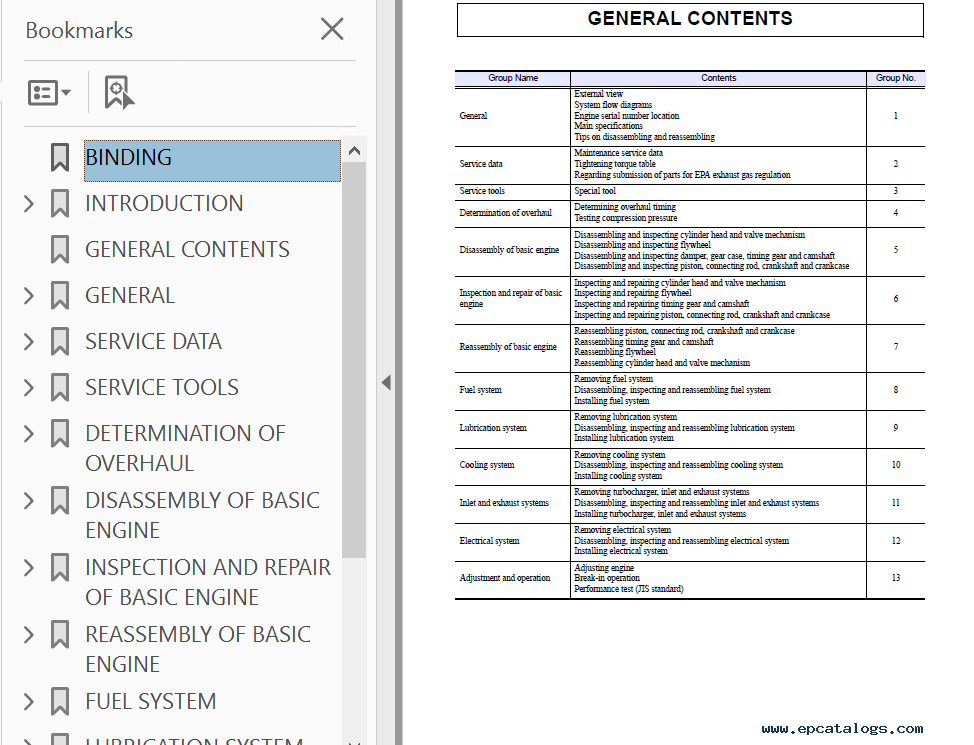Click the bookmark icon beside DISASSEMBLY OF BASIC ENGINE
This screenshot has width=974, height=745.
(x=60, y=501)
